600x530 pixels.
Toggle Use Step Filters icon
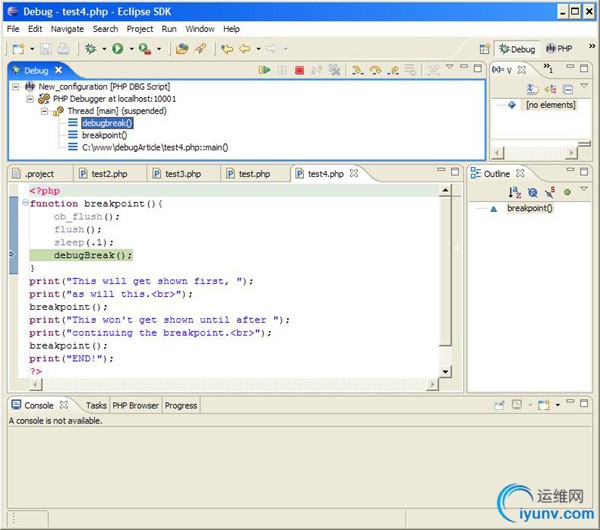pyautogui.click(x=433, y=70)
